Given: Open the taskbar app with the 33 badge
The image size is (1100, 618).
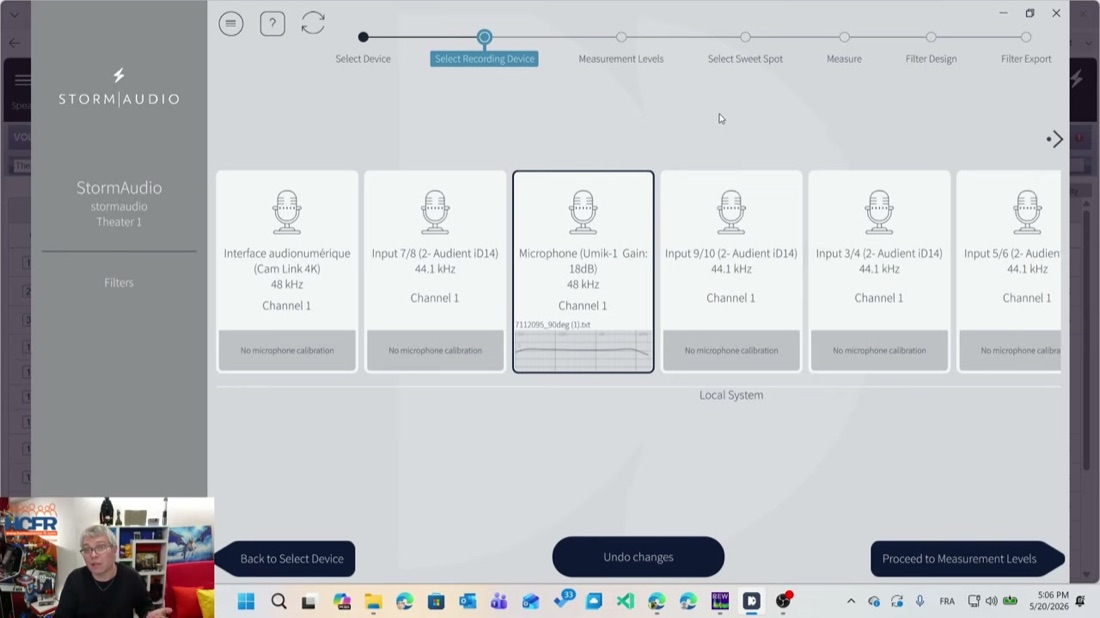Looking at the screenshot, I should coord(563,600).
